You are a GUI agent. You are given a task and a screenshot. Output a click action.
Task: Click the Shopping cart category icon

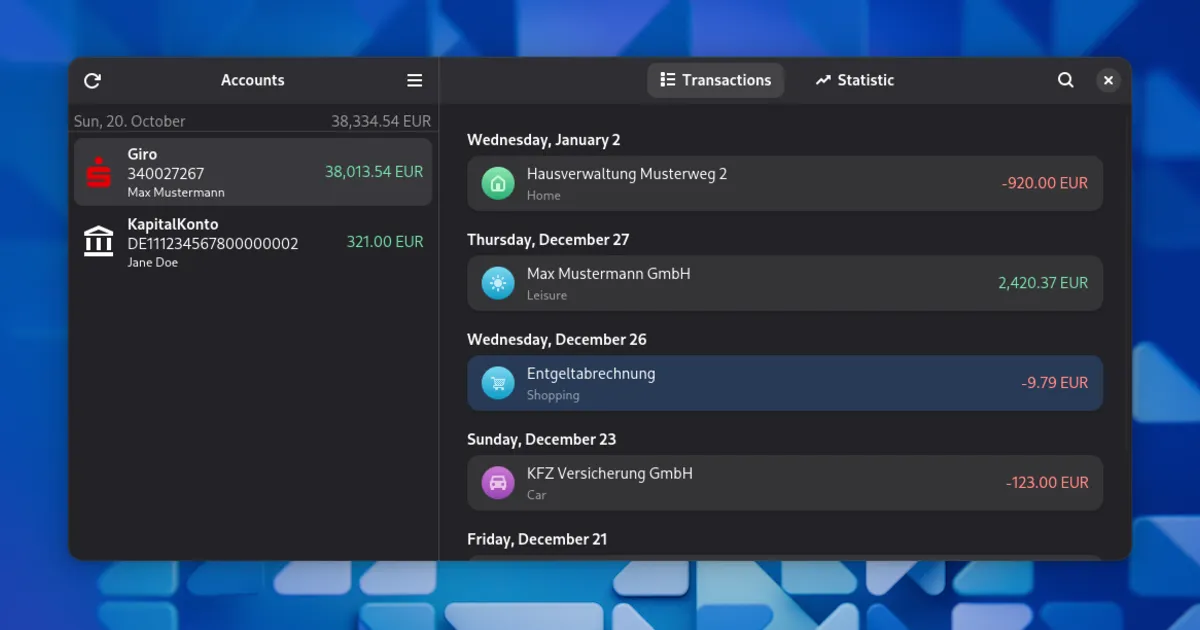click(497, 383)
